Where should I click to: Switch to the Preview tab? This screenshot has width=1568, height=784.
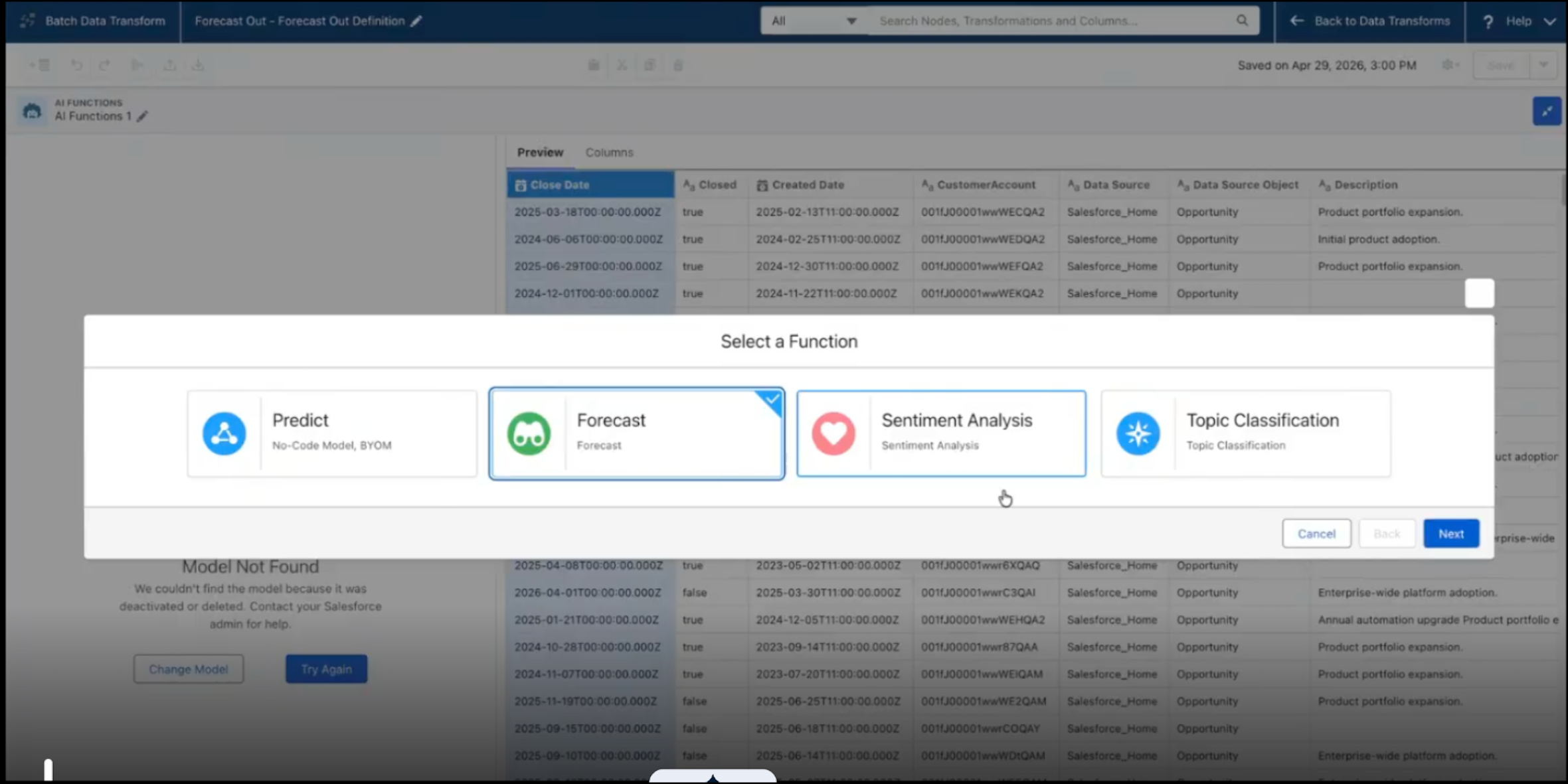pyautogui.click(x=540, y=152)
